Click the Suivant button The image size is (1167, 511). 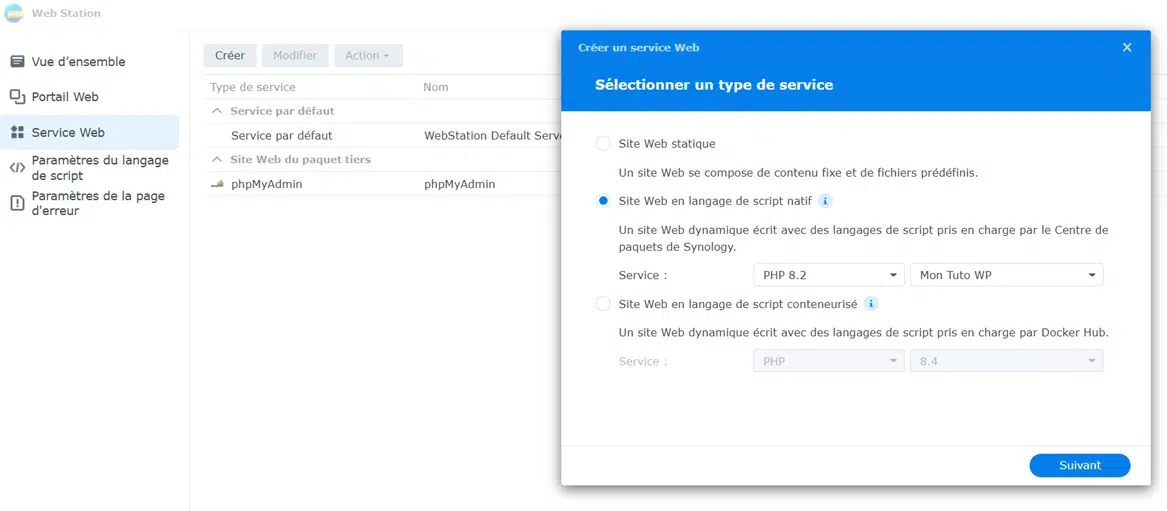click(x=1080, y=466)
